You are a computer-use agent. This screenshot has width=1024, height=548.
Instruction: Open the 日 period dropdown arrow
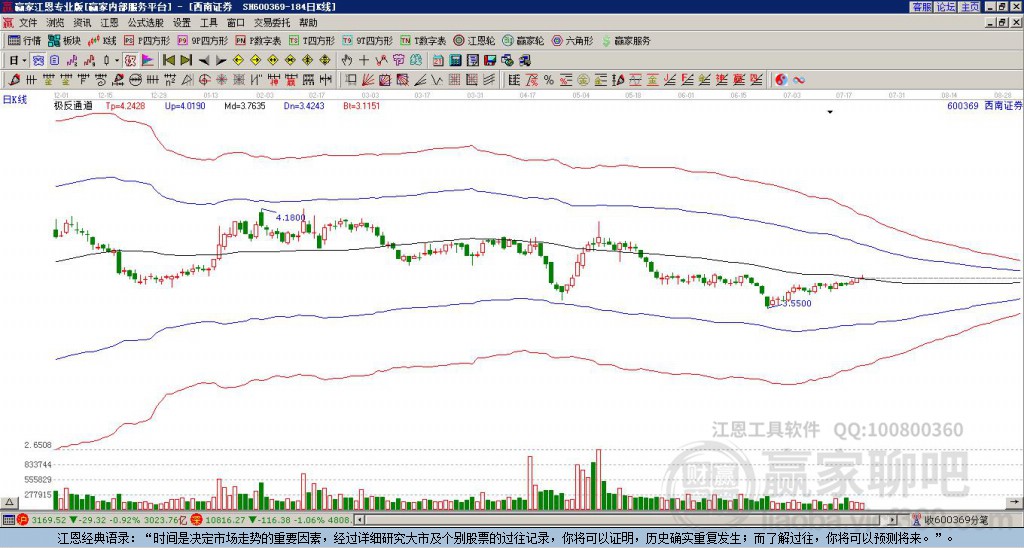(24, 61)
